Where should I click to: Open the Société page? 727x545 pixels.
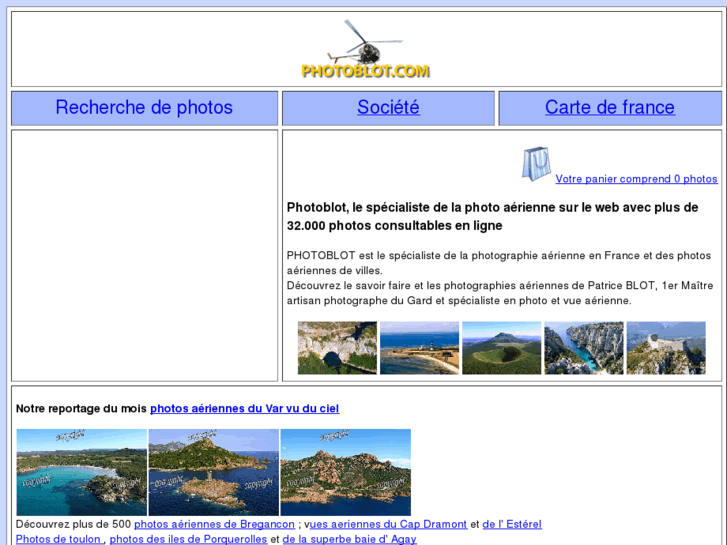click(x=388, y=108)
